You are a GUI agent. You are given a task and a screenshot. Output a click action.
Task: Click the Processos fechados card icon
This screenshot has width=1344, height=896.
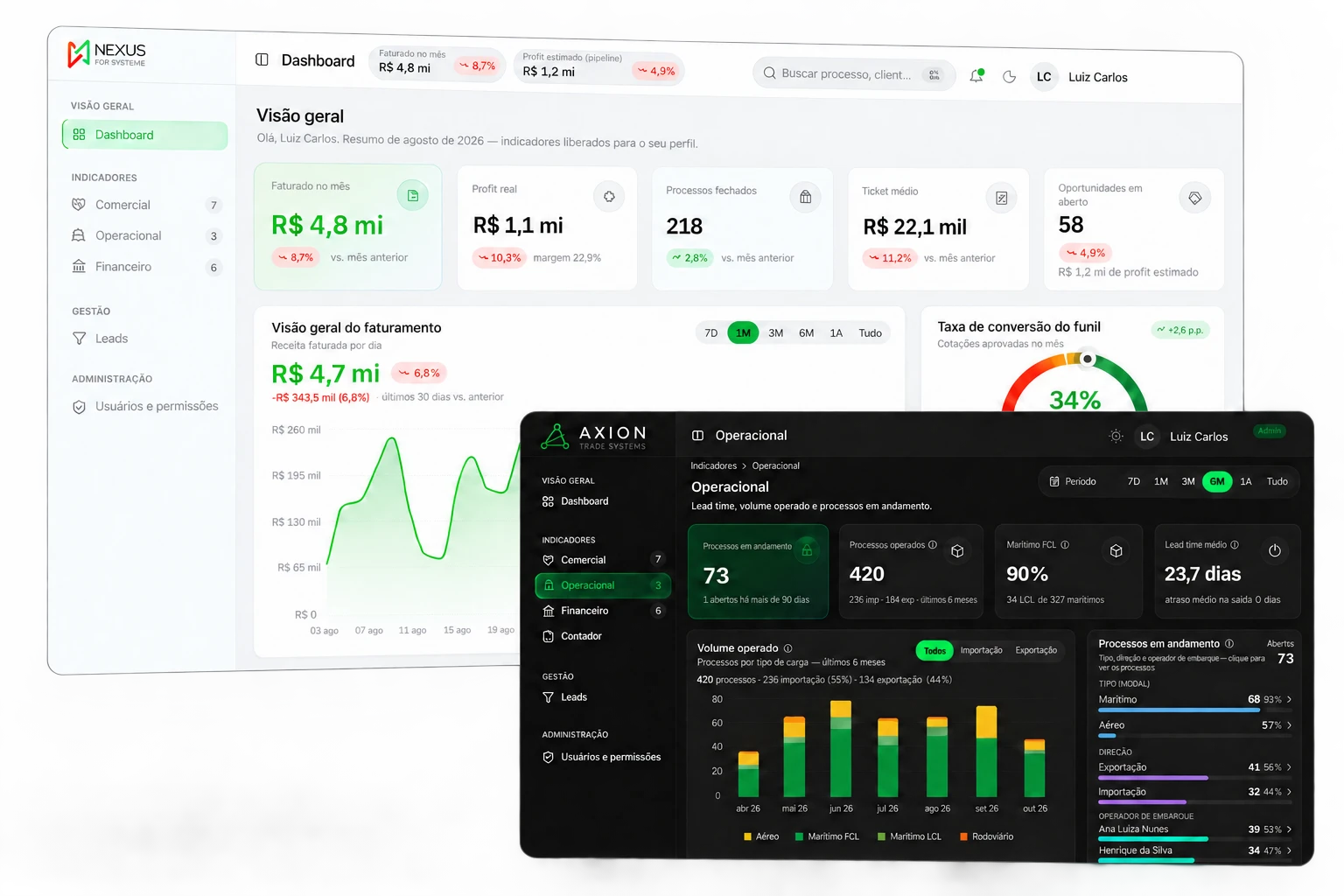pyautogui.click(x=805, y=197)
